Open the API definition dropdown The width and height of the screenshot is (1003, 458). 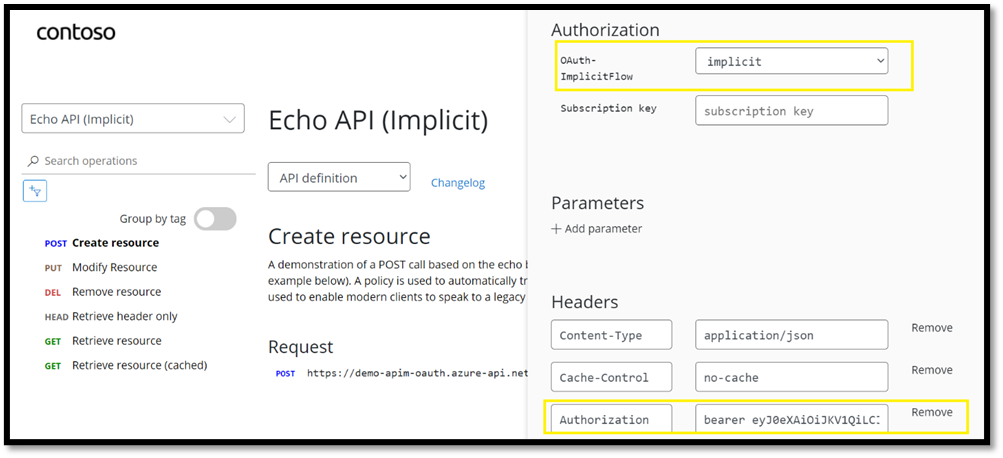coord(339,177)
